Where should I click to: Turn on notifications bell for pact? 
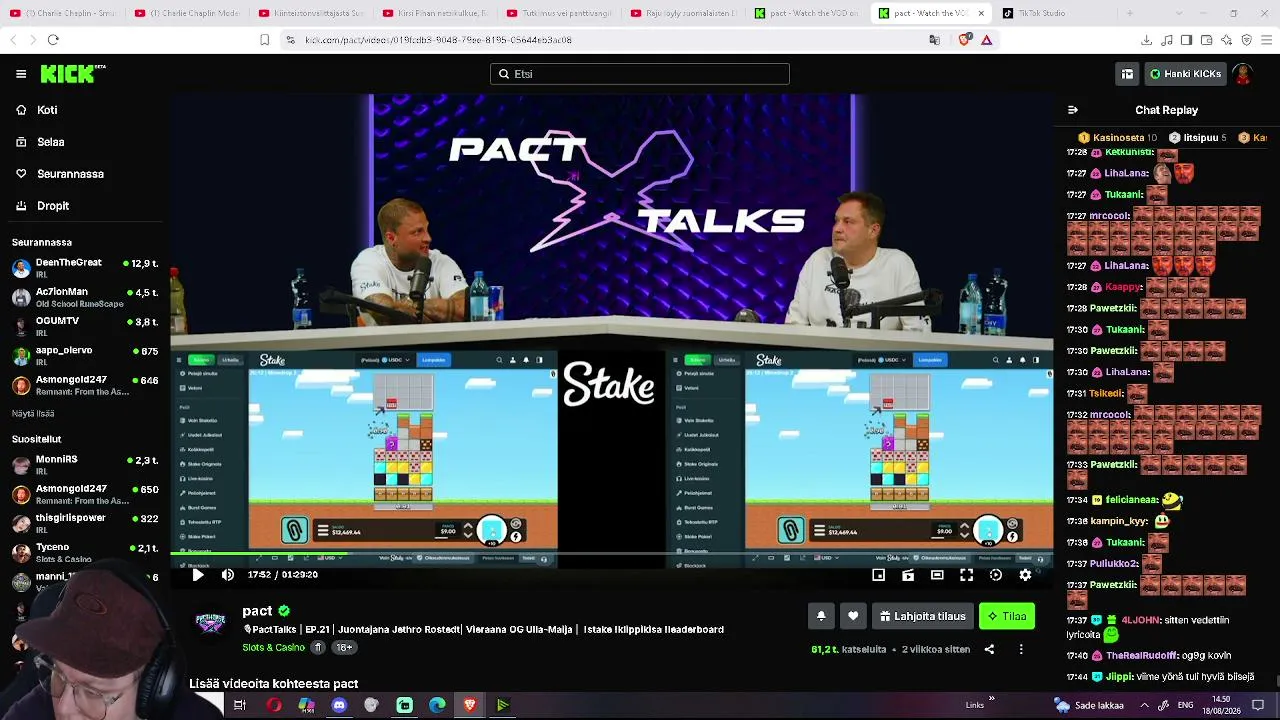(x=821, y=616)
